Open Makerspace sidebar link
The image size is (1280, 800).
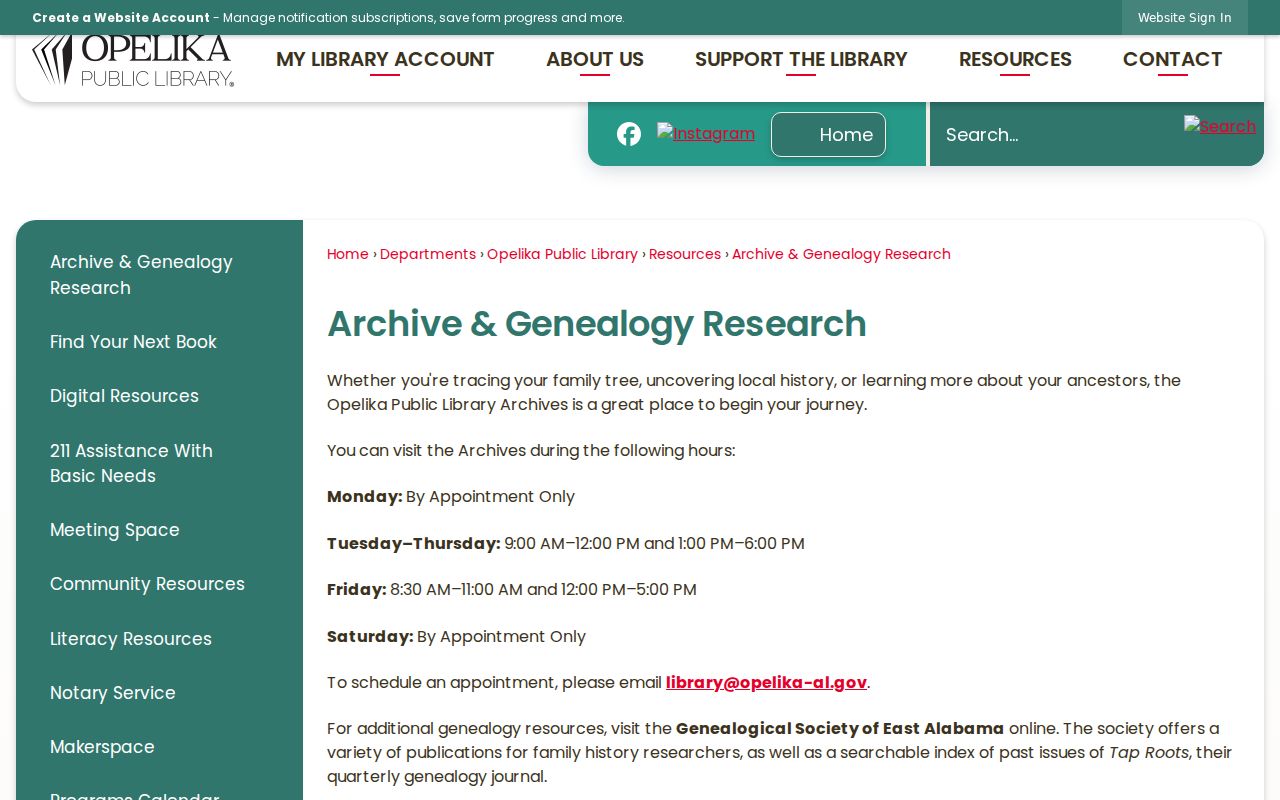coord(159,747)
